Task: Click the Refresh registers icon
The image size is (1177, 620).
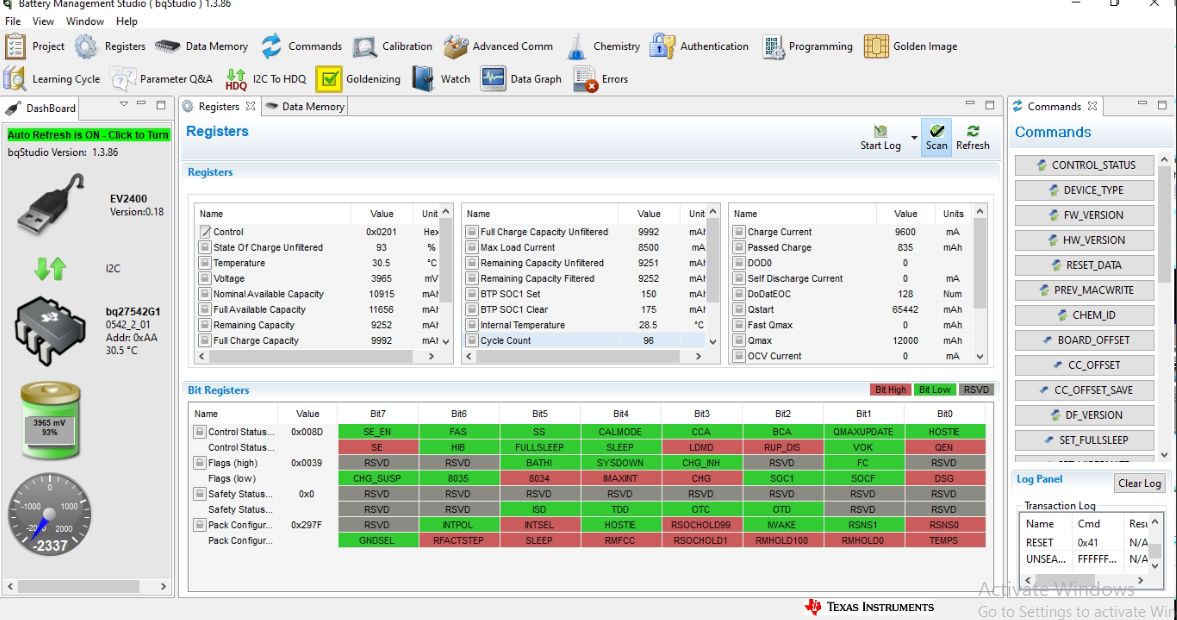Action: [972, 131]
